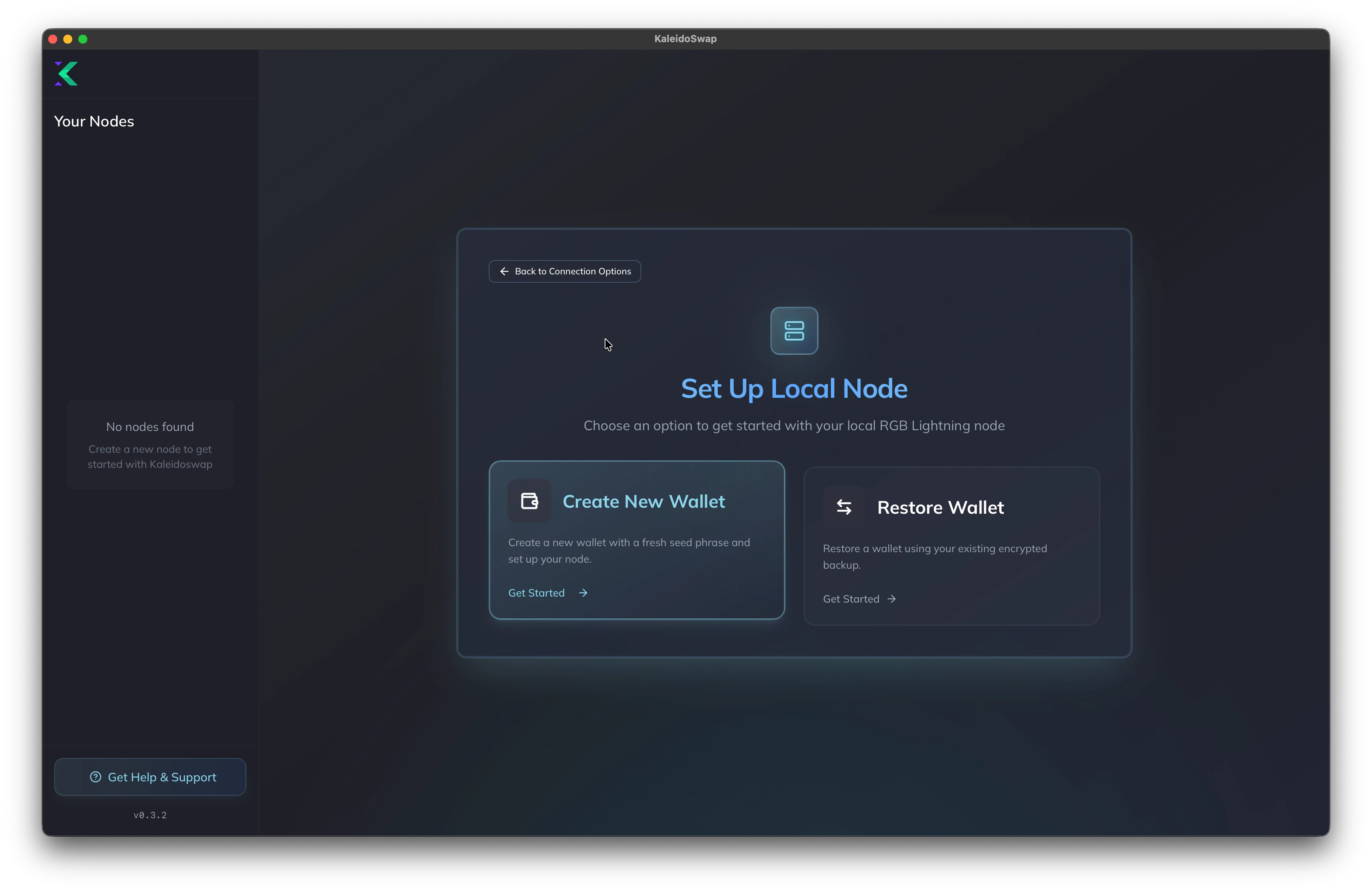Viewport: 1372px width, 892px height.
Task: Click the help question mark icon
Action: (96, 777)
